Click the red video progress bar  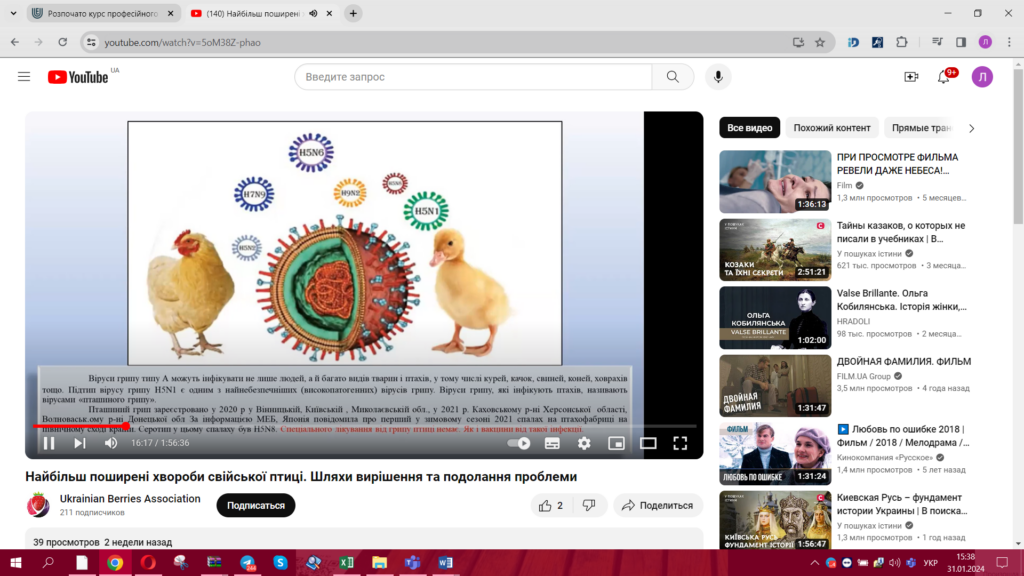point(80,425)
